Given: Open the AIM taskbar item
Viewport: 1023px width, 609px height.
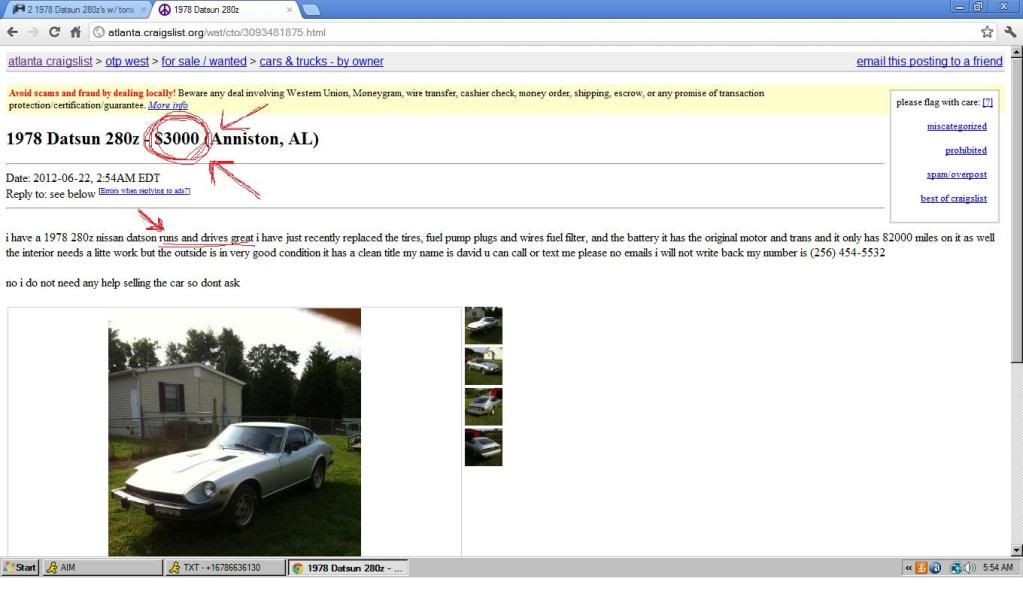Looking at the screenshot, I should 100,568.
